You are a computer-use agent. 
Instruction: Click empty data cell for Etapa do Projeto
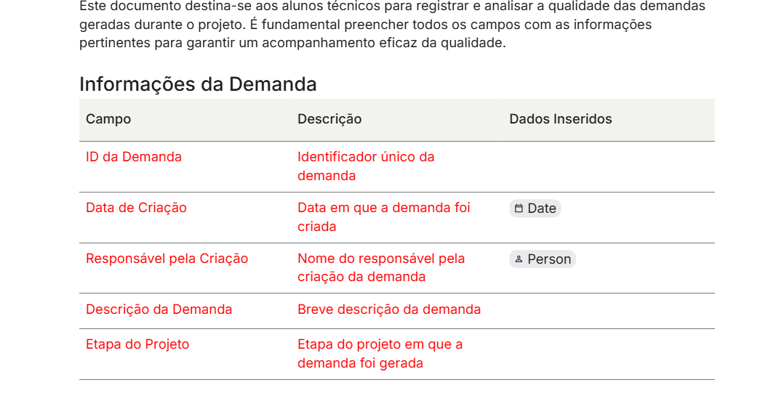pos(608,353)
